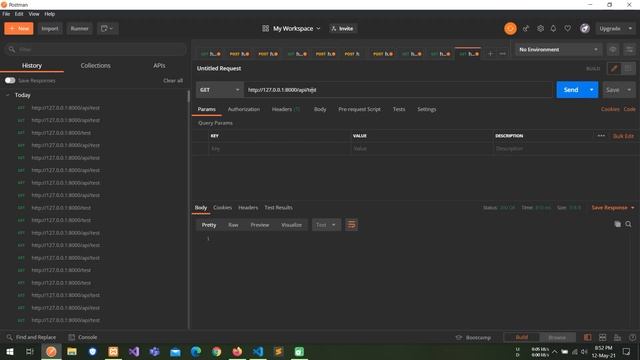Search the response with magnifier icon
The height and width of the screenshot is (360, 640).
click(x=629, y=224)
